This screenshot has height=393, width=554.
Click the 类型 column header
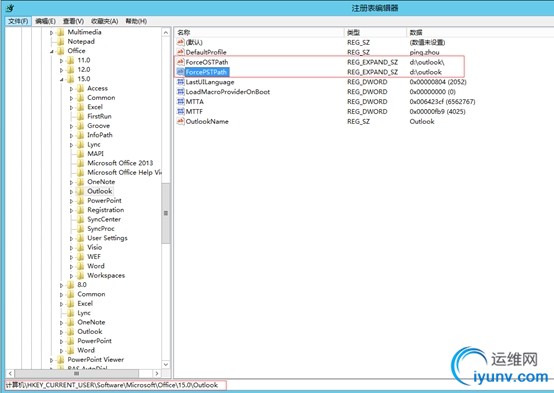pos(375,33)
